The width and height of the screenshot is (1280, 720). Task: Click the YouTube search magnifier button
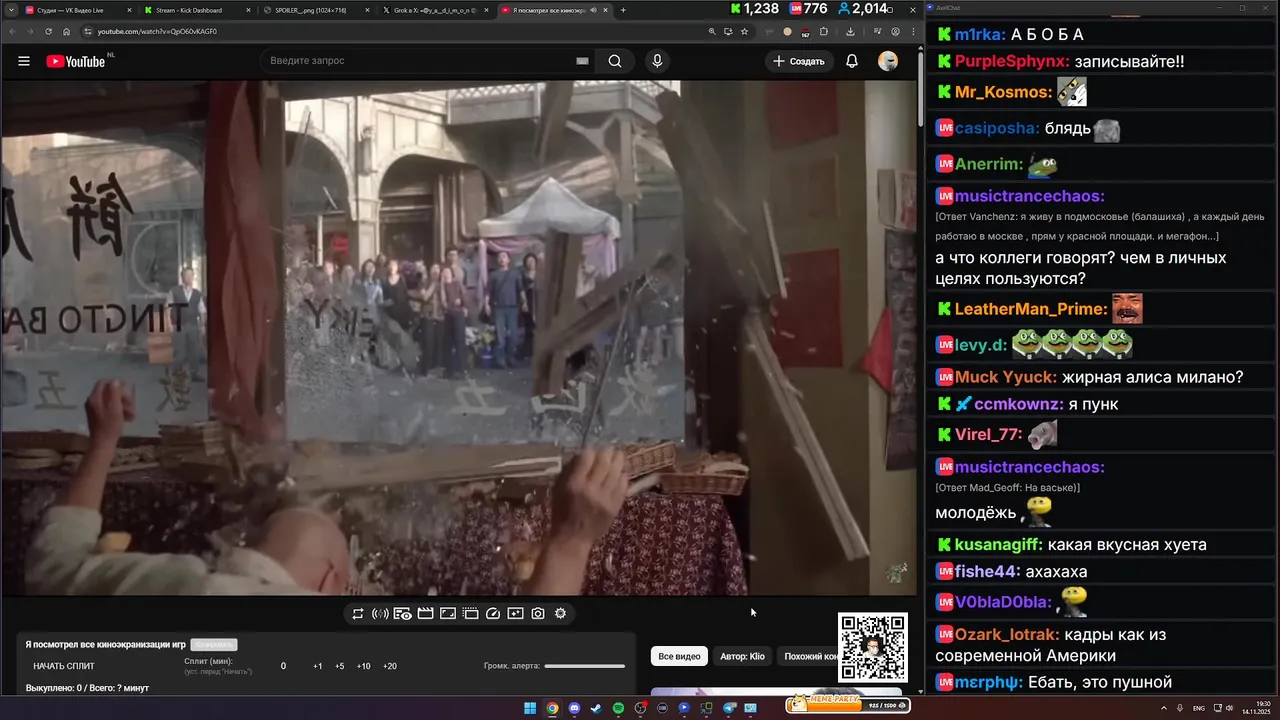[x=615, y=61]
